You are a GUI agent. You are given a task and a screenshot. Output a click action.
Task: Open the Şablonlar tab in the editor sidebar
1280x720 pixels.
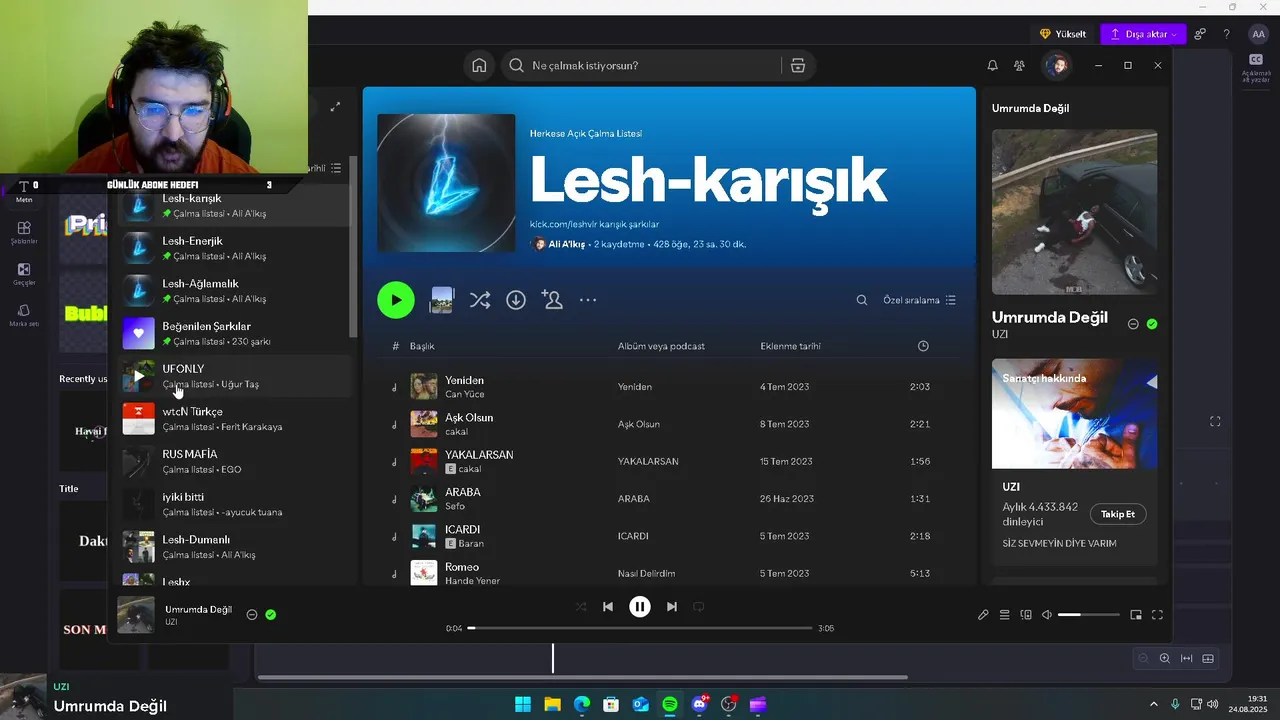[x=24, y=233]
